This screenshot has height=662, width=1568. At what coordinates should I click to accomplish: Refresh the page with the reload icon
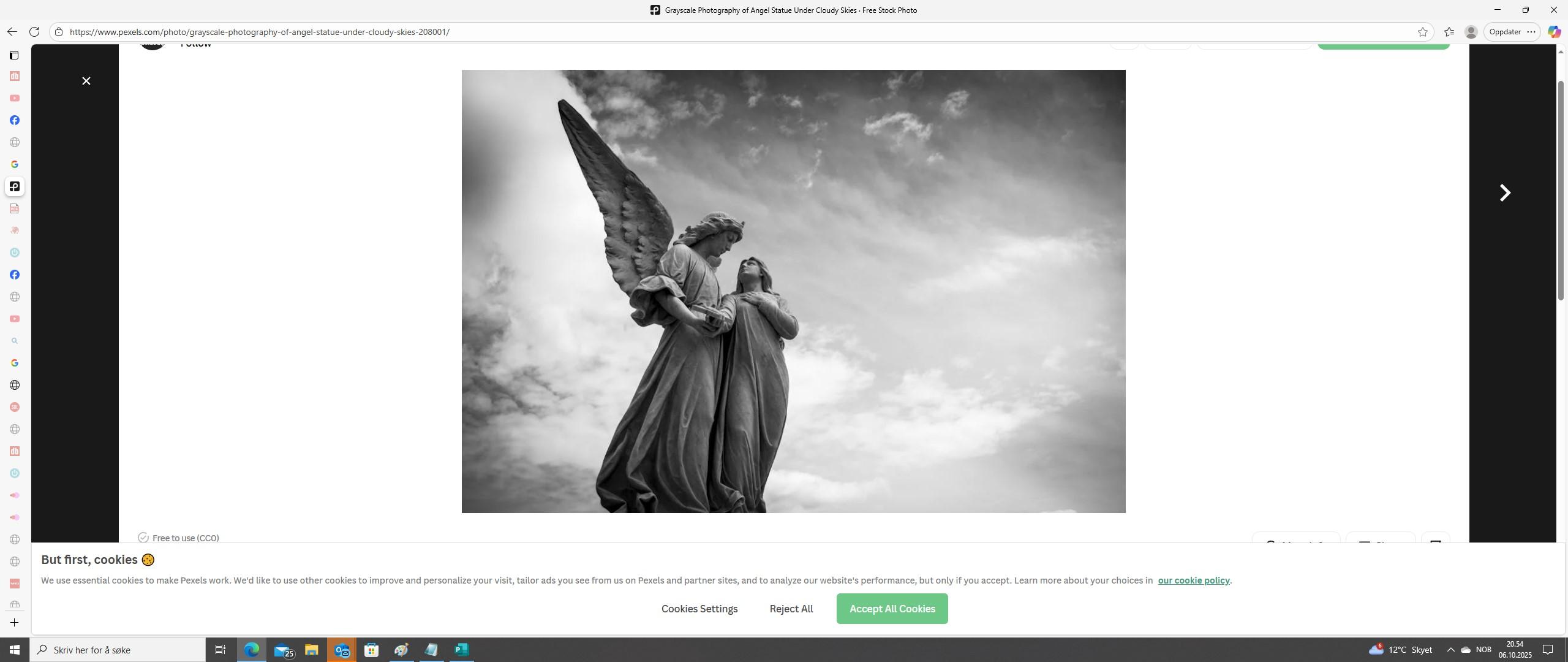pos(34,32)
